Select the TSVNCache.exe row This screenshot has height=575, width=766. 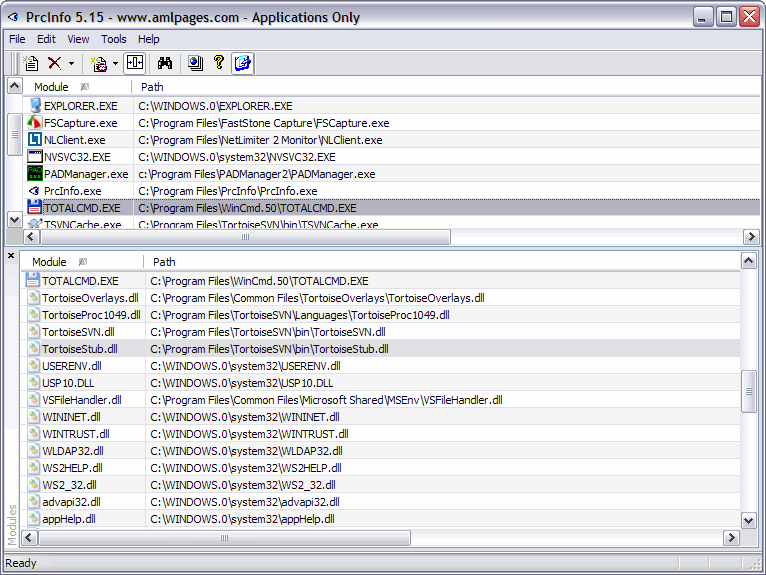[x=391, y=224]
